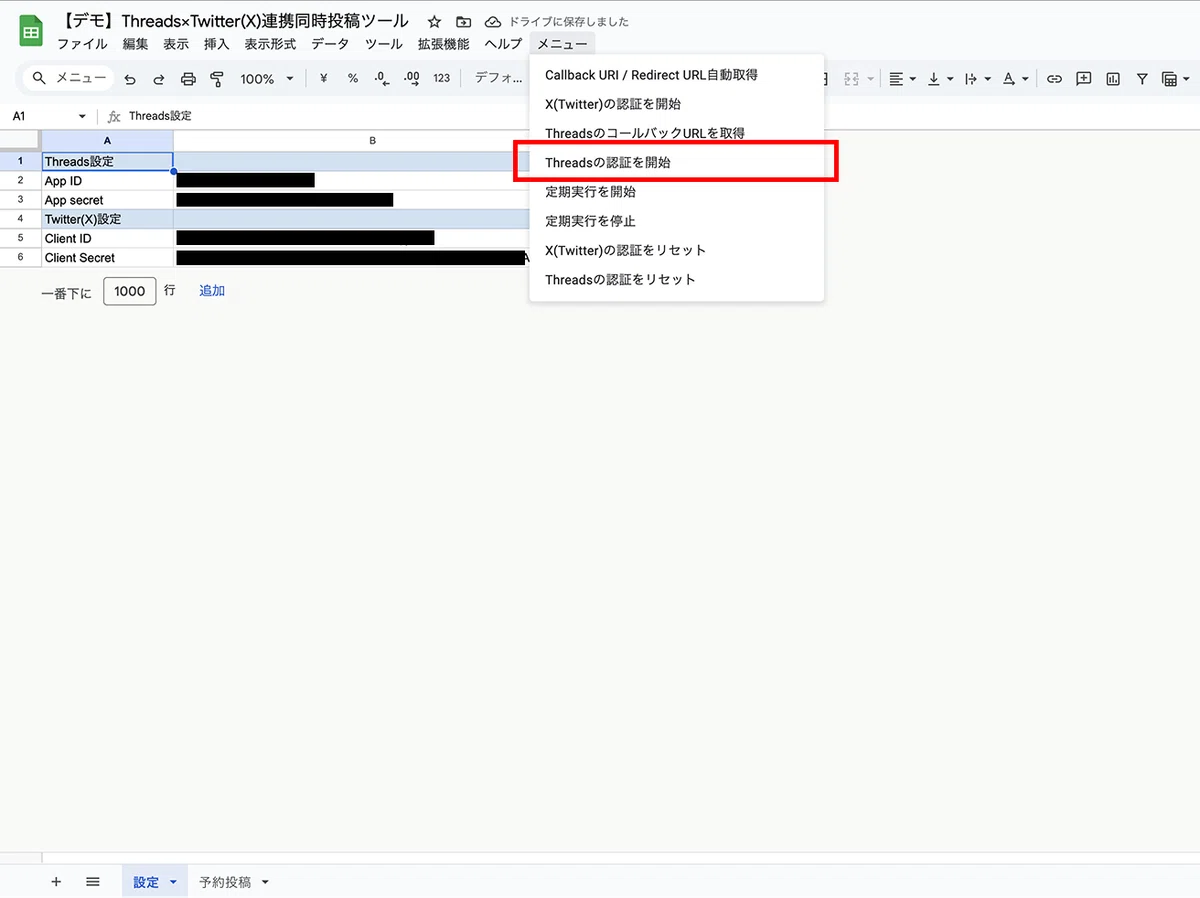The width and height of the screenshot is (1200, 898).
Task: Open horizontal align dropdown
Action: (x=903, y=79)
